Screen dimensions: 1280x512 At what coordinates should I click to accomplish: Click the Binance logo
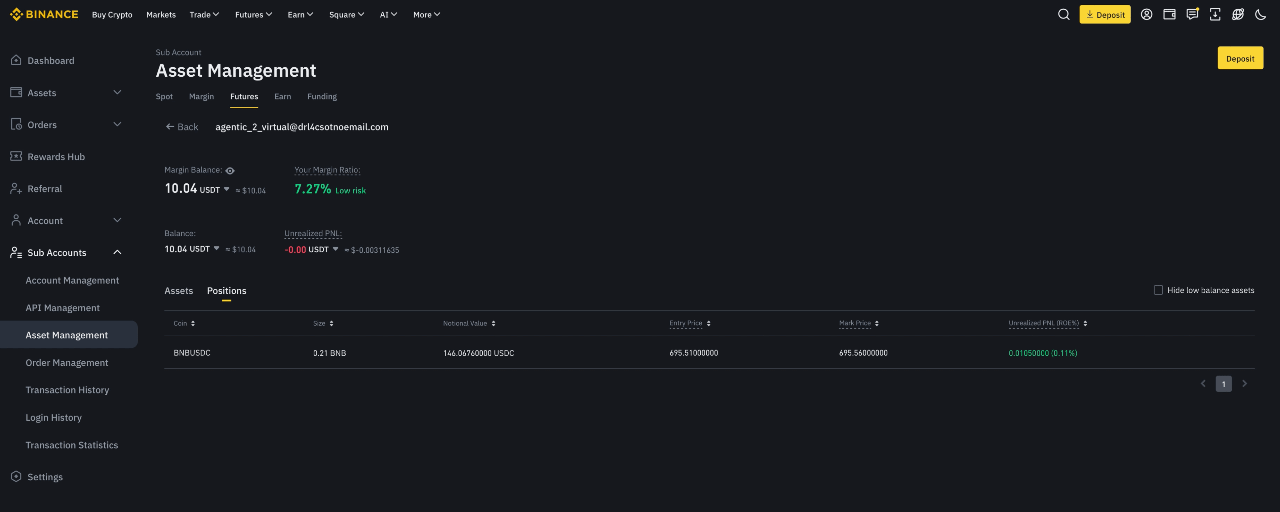point(44,14)
